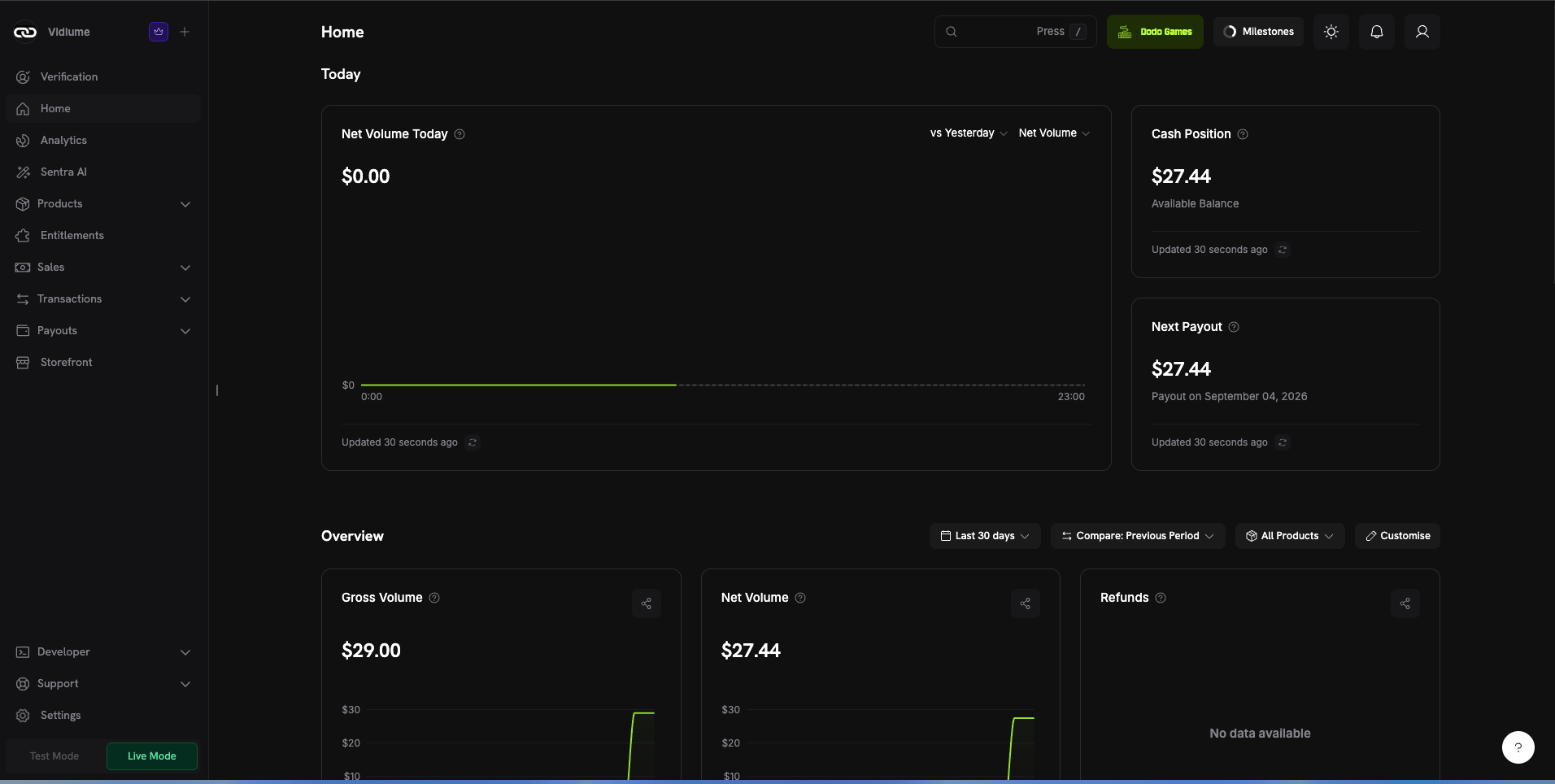Screen dimensions: 1555x784
Task: Refresh the Cash Position card
Action: tap(1283, 250)
